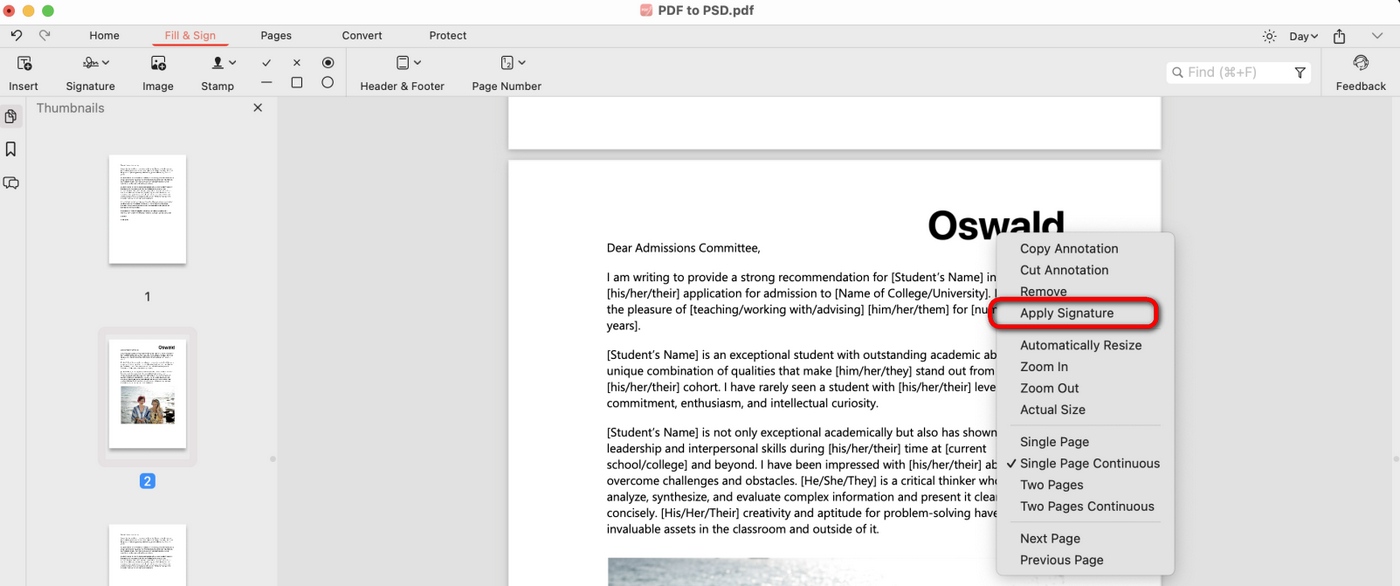Image resolution: width=1400 pixels, height=586 pixels.
Task: Choose Apply Signature from context menu
Action: coord(1066,313)
